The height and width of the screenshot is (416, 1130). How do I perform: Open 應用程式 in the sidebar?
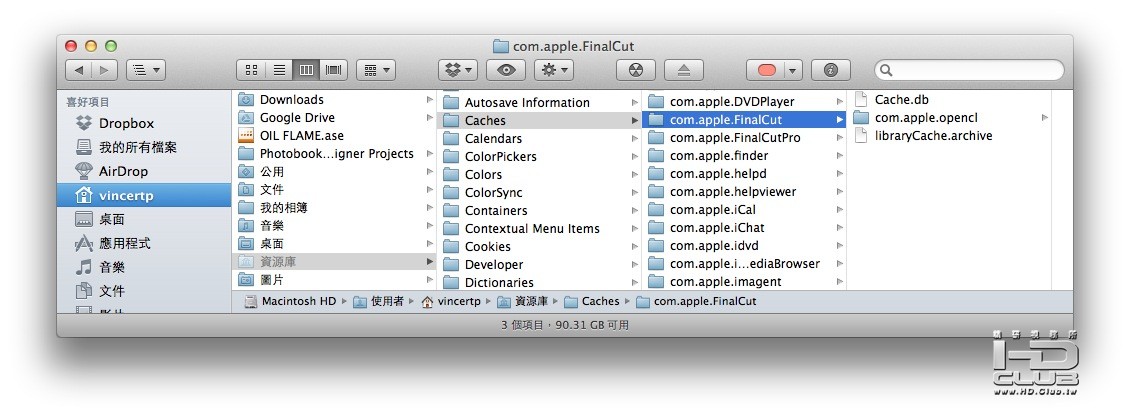point(144,243)
